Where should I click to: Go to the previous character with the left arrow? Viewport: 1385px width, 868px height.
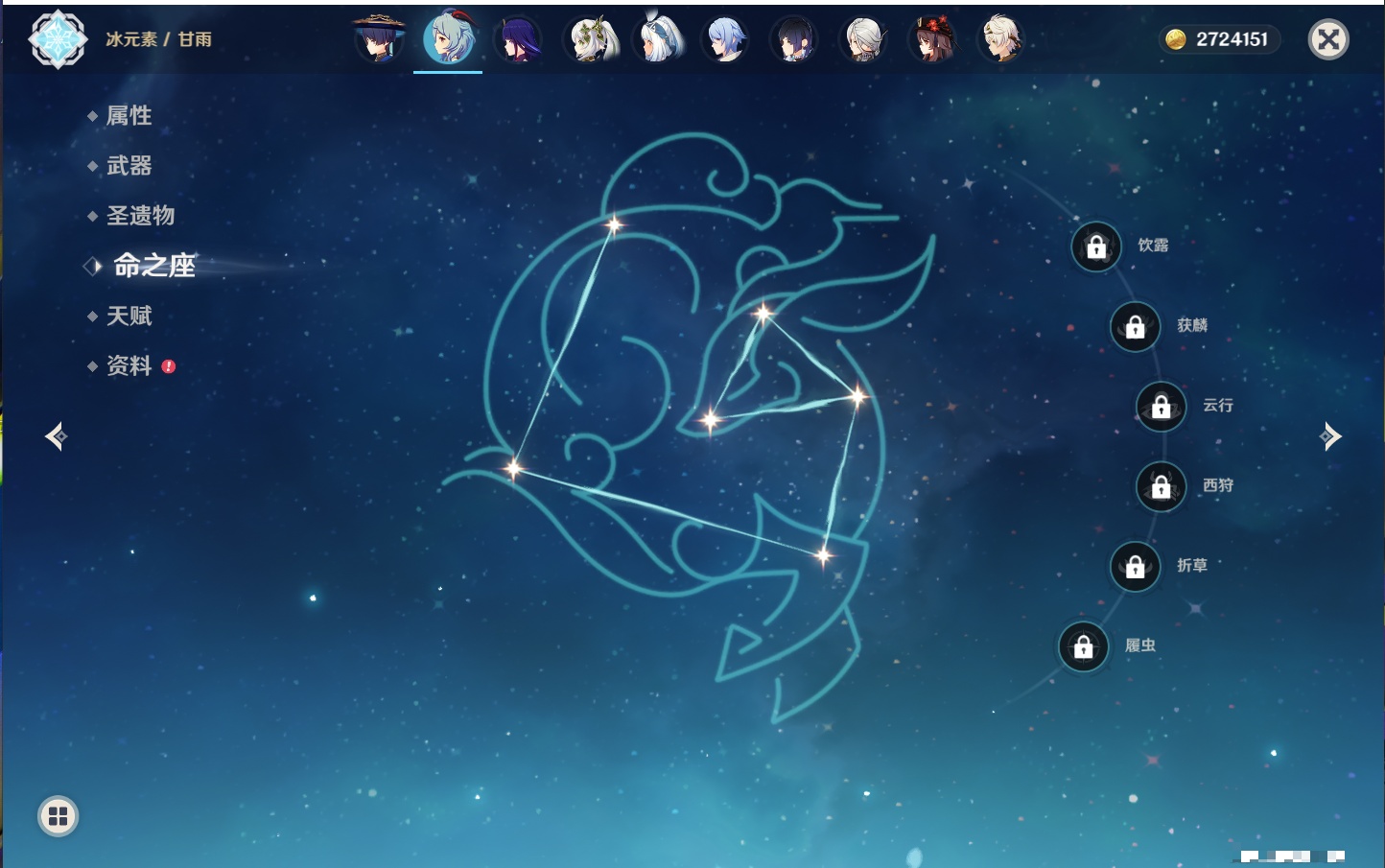pos(56,436)
